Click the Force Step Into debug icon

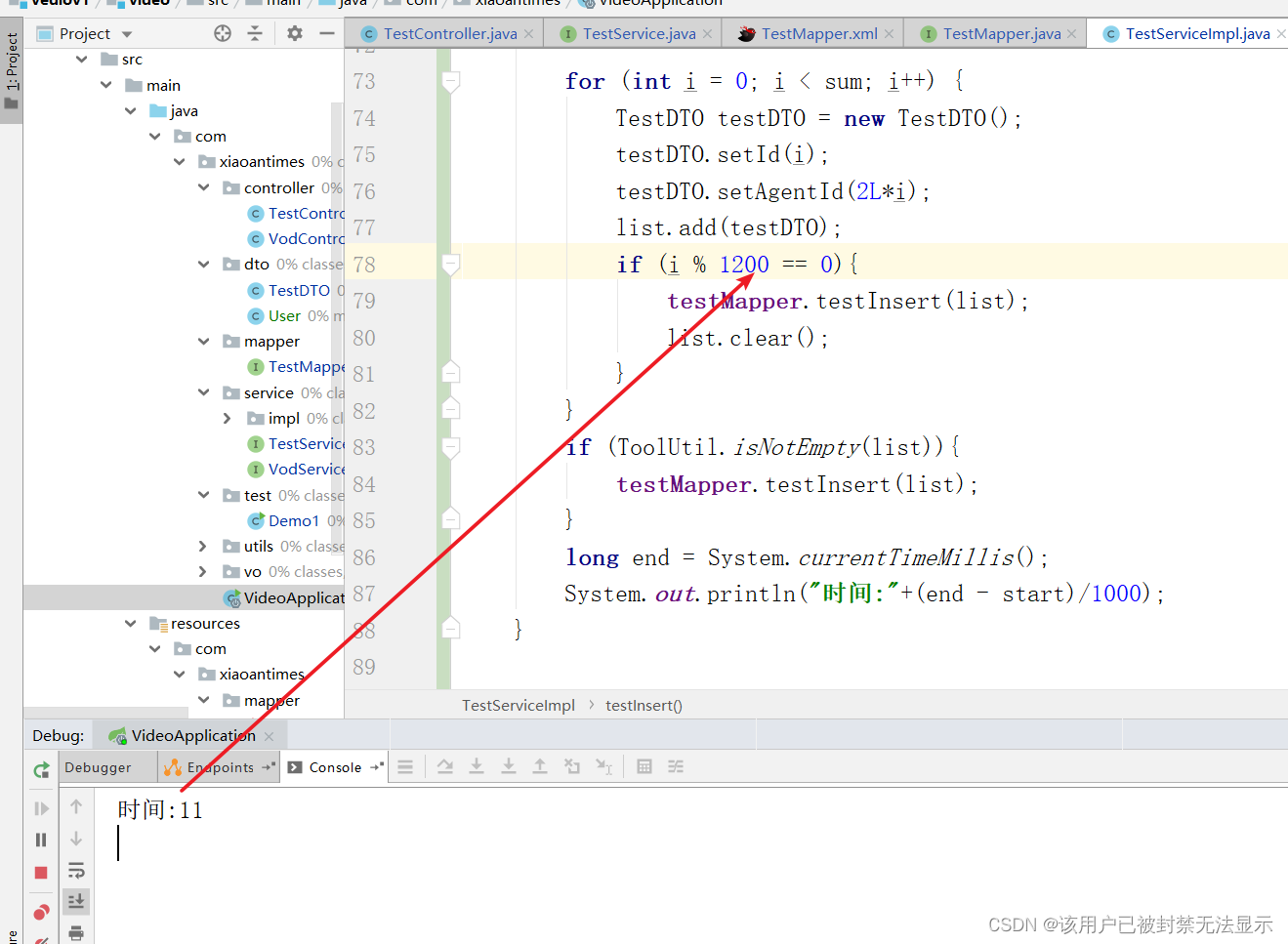(509, 767)
